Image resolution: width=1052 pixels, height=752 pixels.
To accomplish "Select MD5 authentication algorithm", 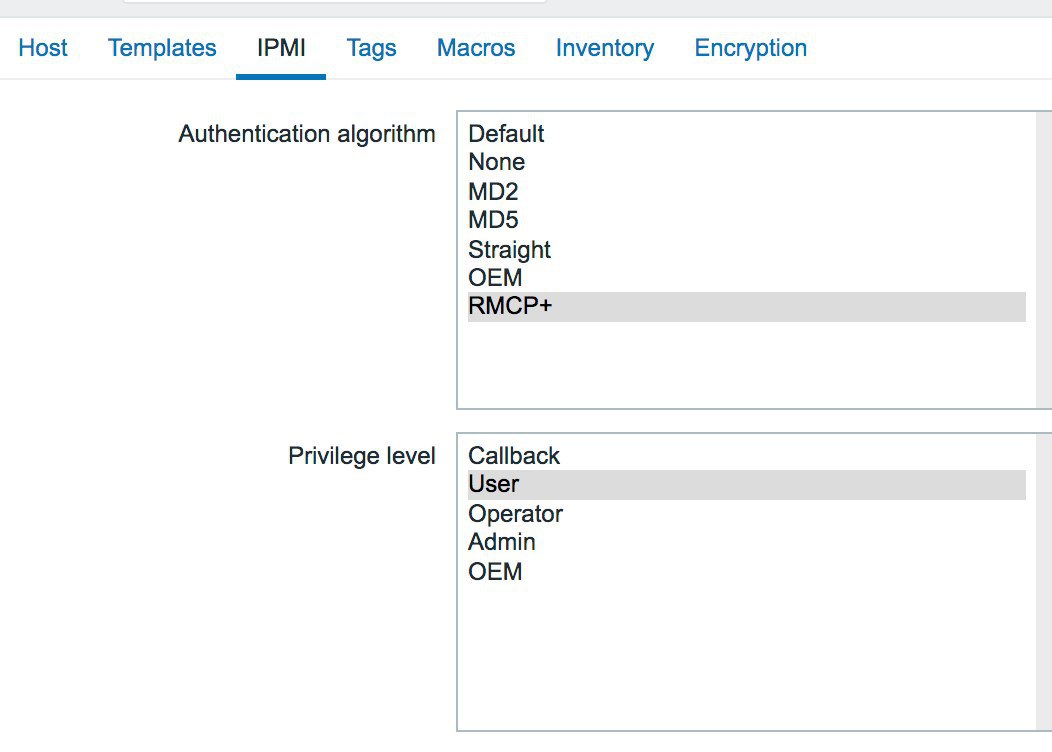I will tap(747, 219).
